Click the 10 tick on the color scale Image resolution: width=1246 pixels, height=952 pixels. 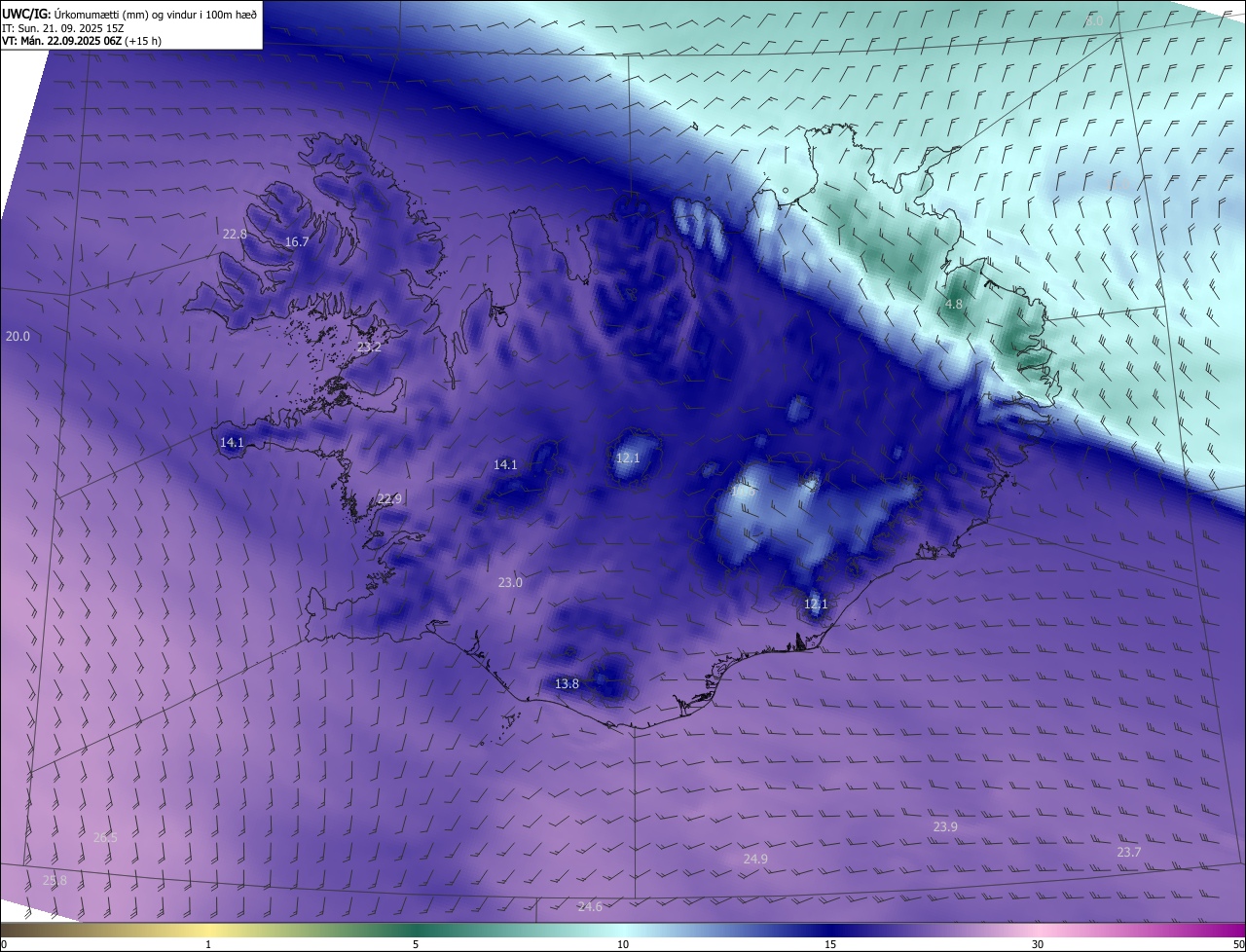(x=623, y=944)
